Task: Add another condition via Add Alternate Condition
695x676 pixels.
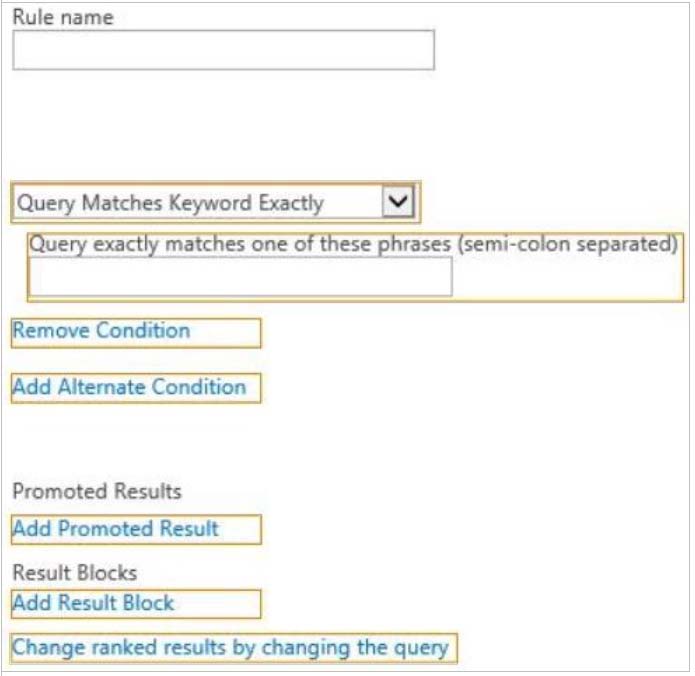Action: click(129, 387)
